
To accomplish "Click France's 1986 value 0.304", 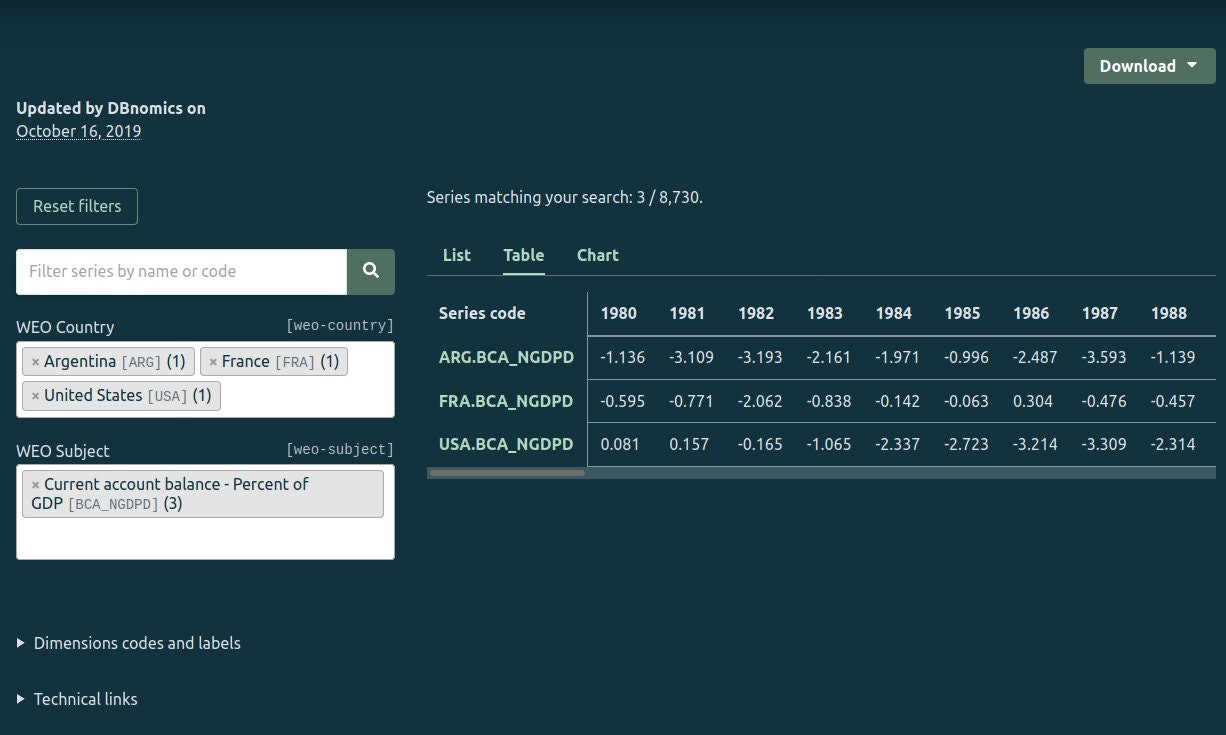I will click(1035, 401).
